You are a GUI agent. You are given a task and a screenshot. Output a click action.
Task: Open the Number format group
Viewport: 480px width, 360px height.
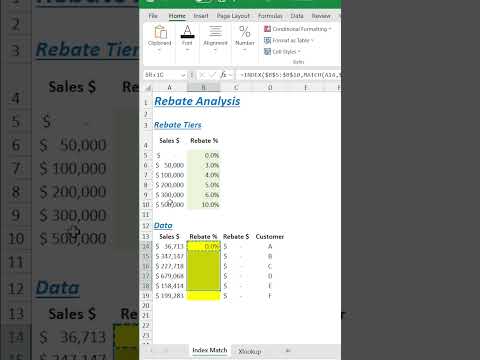coord(245,38)
